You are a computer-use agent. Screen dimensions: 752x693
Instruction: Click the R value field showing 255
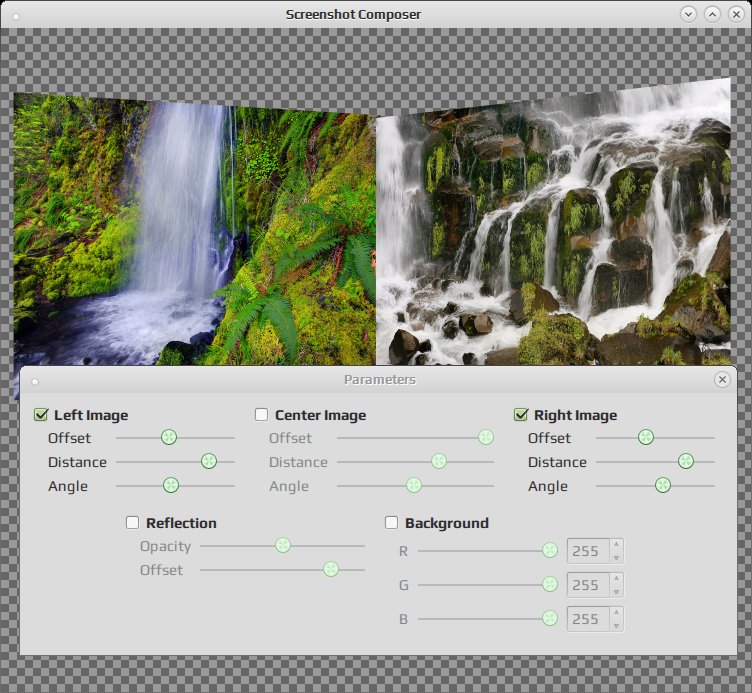point(588,551)
